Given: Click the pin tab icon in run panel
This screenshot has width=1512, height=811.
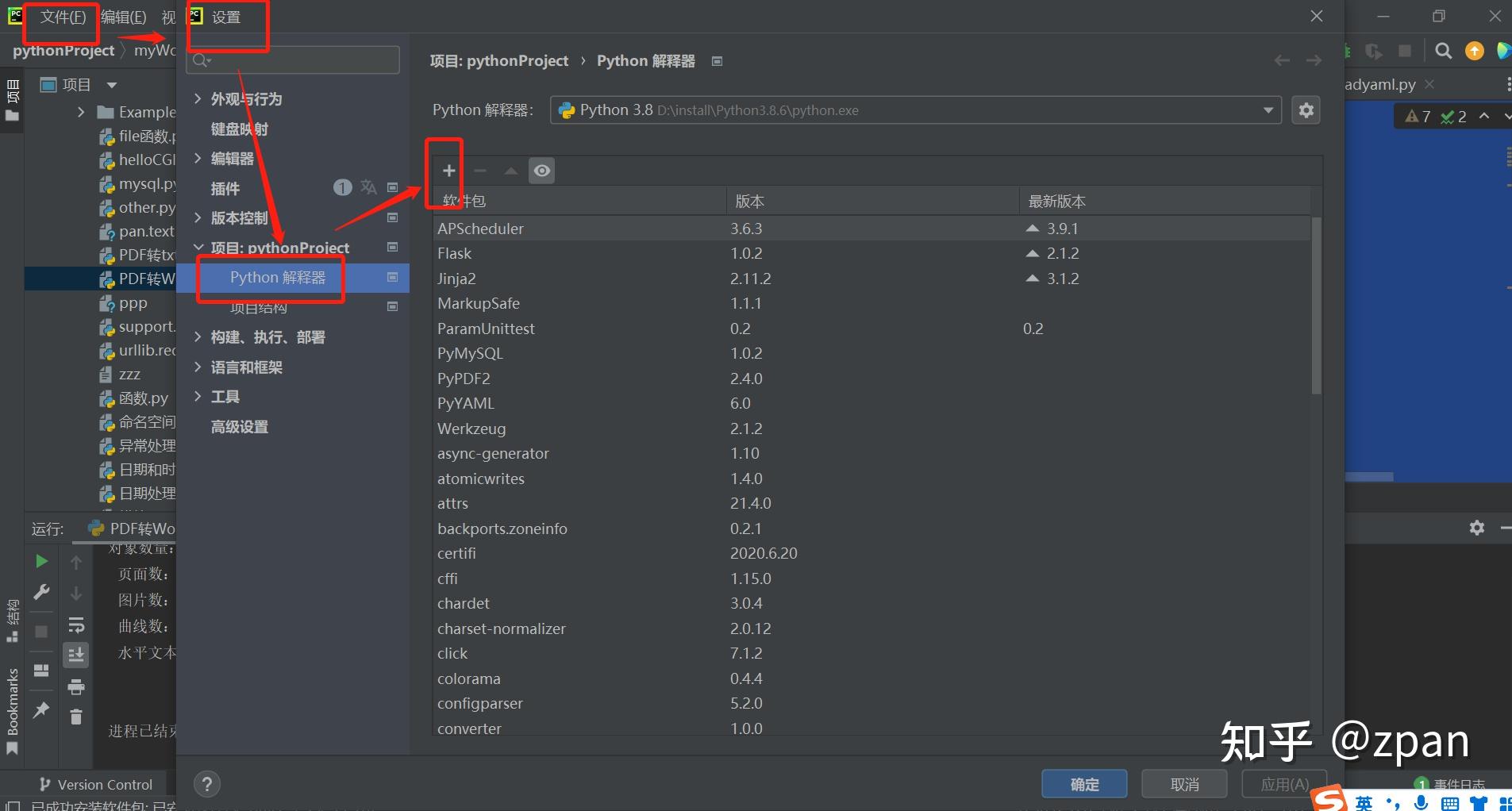Looking at the screenshot, I should (x=41, y=709).
